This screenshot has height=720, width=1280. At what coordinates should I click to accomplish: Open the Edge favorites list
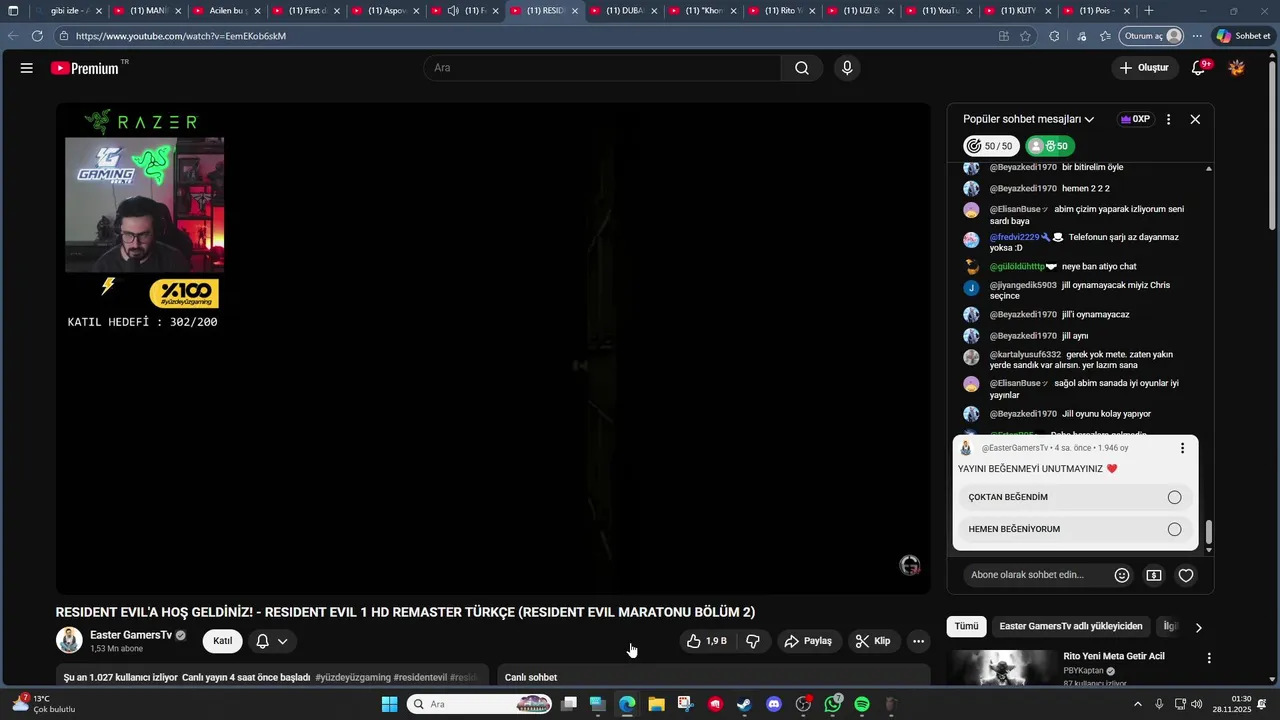[x=1105, y=36]
